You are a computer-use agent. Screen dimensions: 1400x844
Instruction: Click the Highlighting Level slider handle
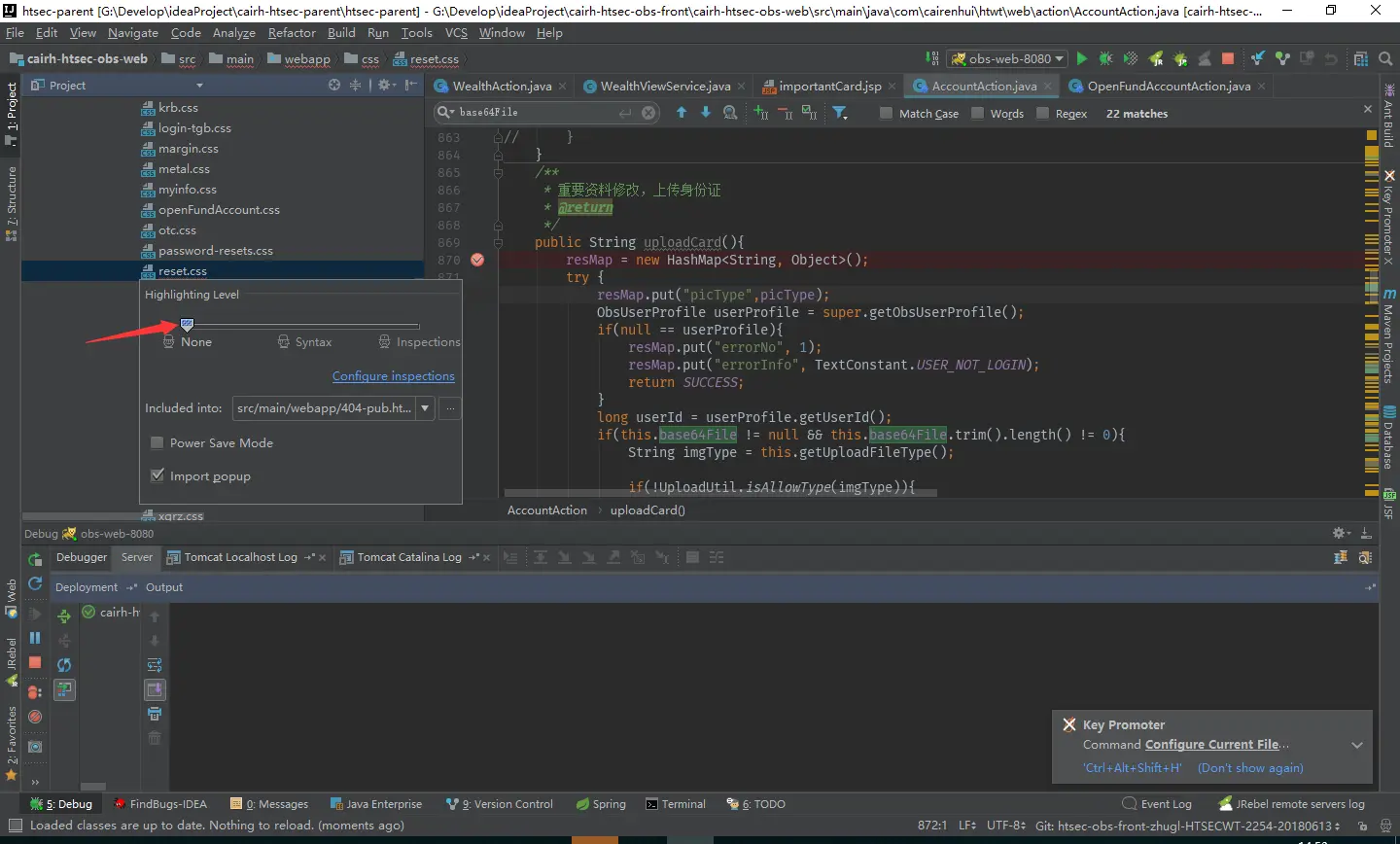click(188, 325)
